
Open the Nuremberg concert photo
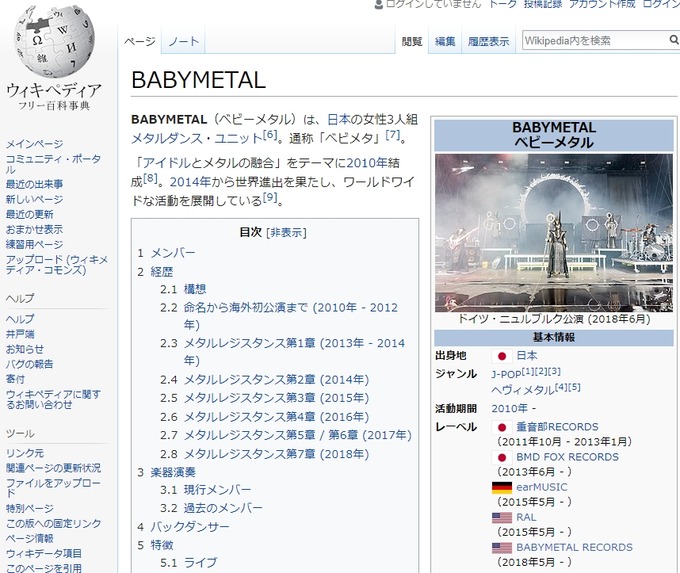pos(554,233)
